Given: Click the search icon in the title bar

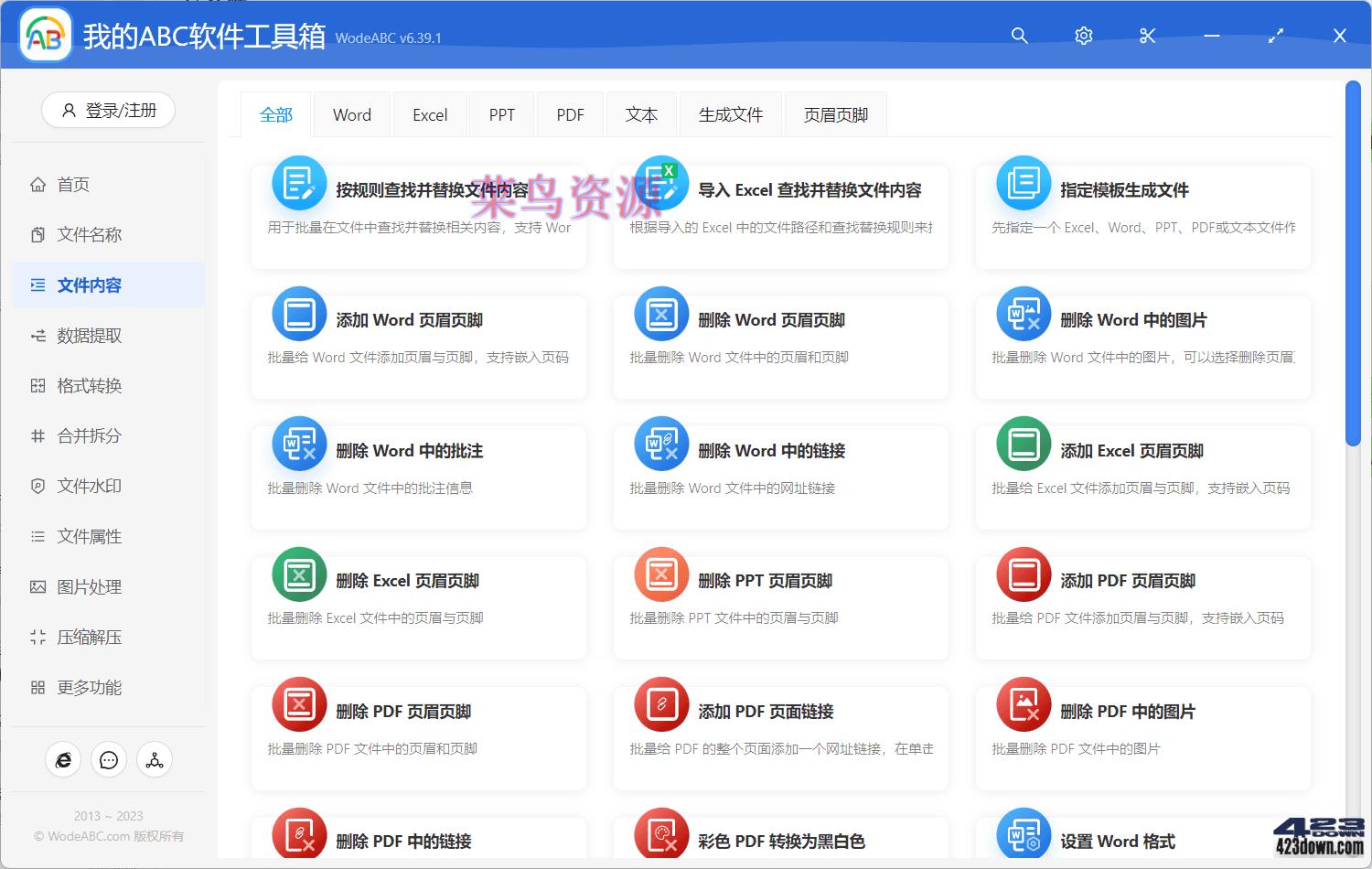Looking at the screenshot, I should tap(1019, 36).
